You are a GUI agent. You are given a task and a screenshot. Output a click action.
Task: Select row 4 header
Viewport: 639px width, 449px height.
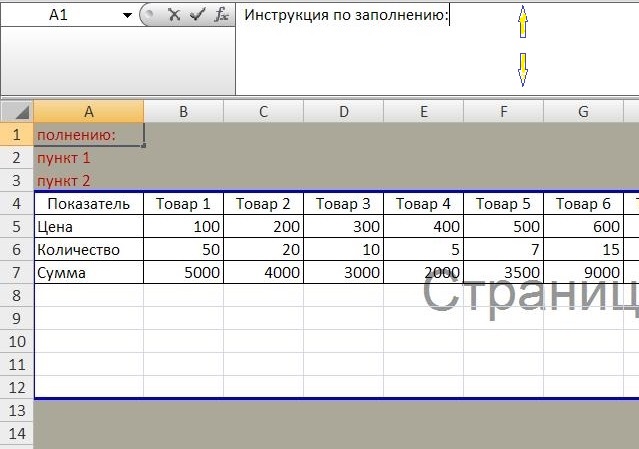[16, 204]
